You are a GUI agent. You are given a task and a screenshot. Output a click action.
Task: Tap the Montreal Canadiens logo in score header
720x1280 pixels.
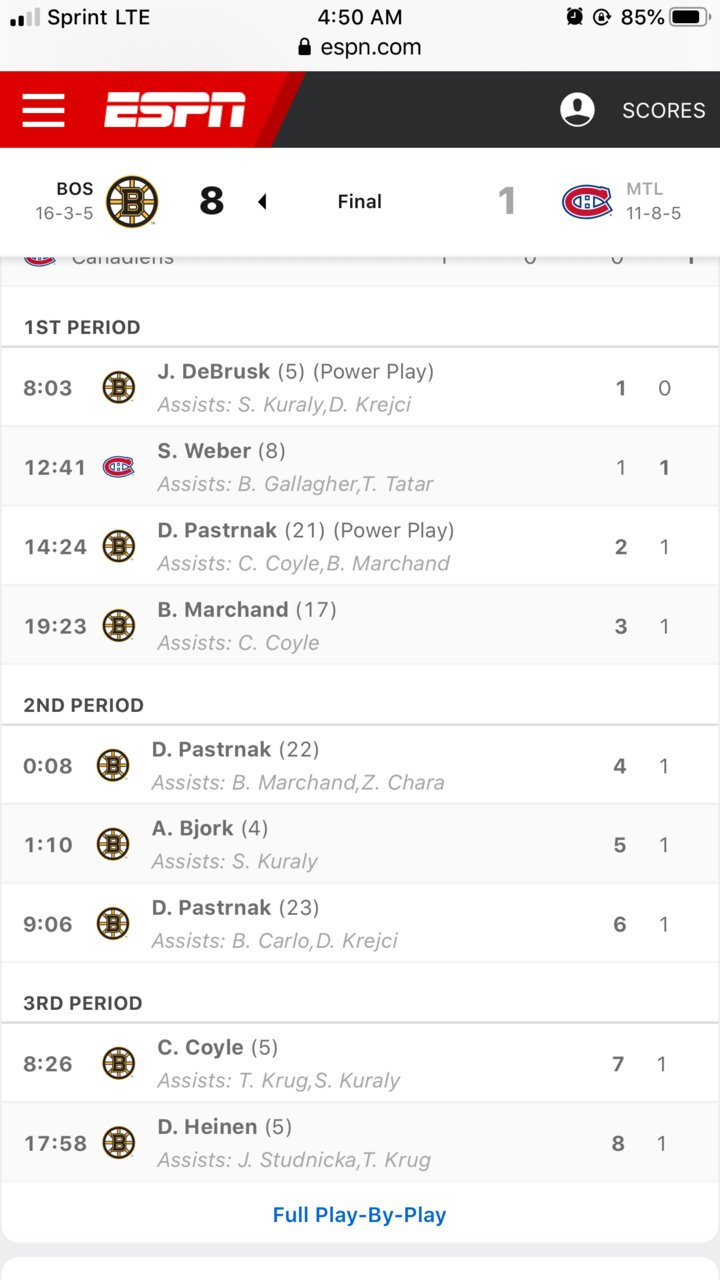click(587, 201)
